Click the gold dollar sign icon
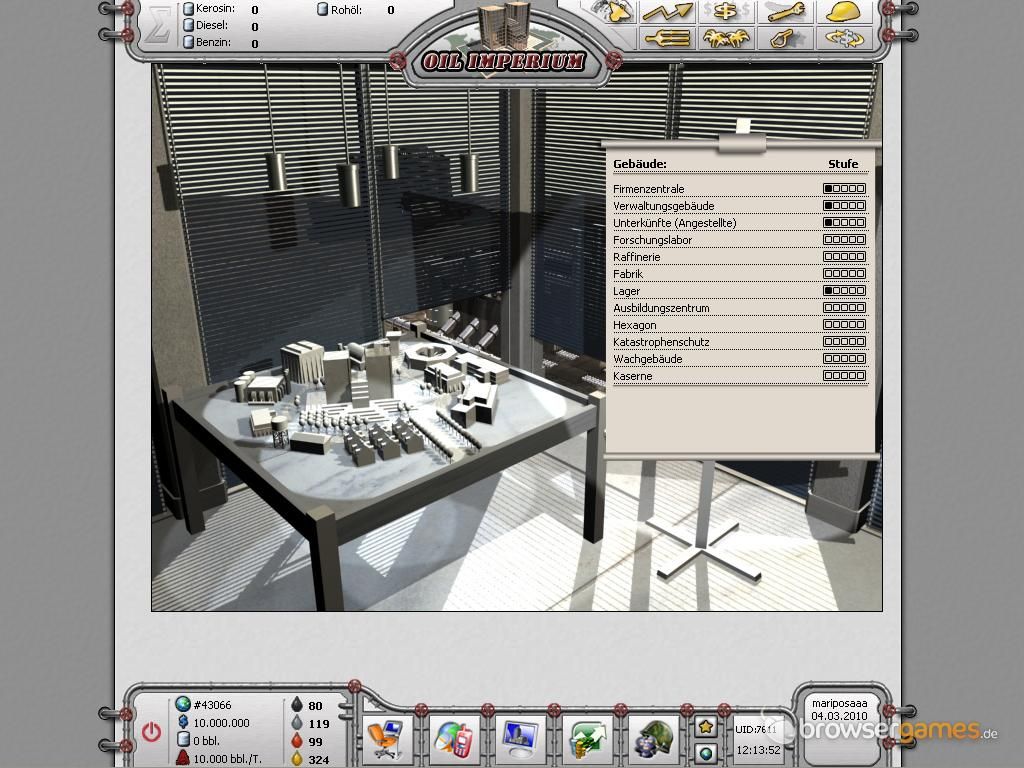 726,11
